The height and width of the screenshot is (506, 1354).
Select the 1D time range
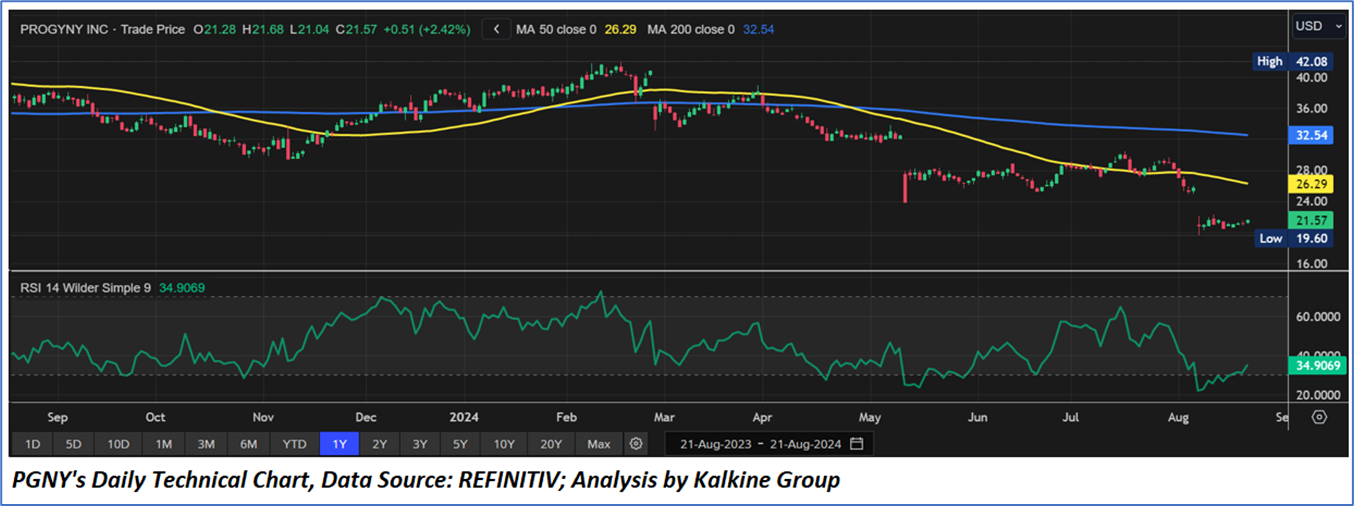32,443
